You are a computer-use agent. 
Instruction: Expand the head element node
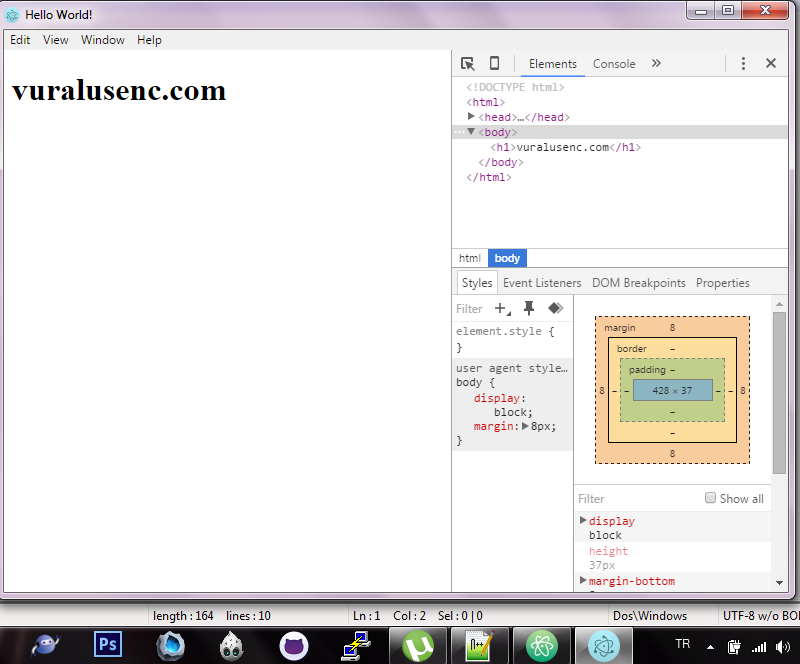click(x=471, y=117)
